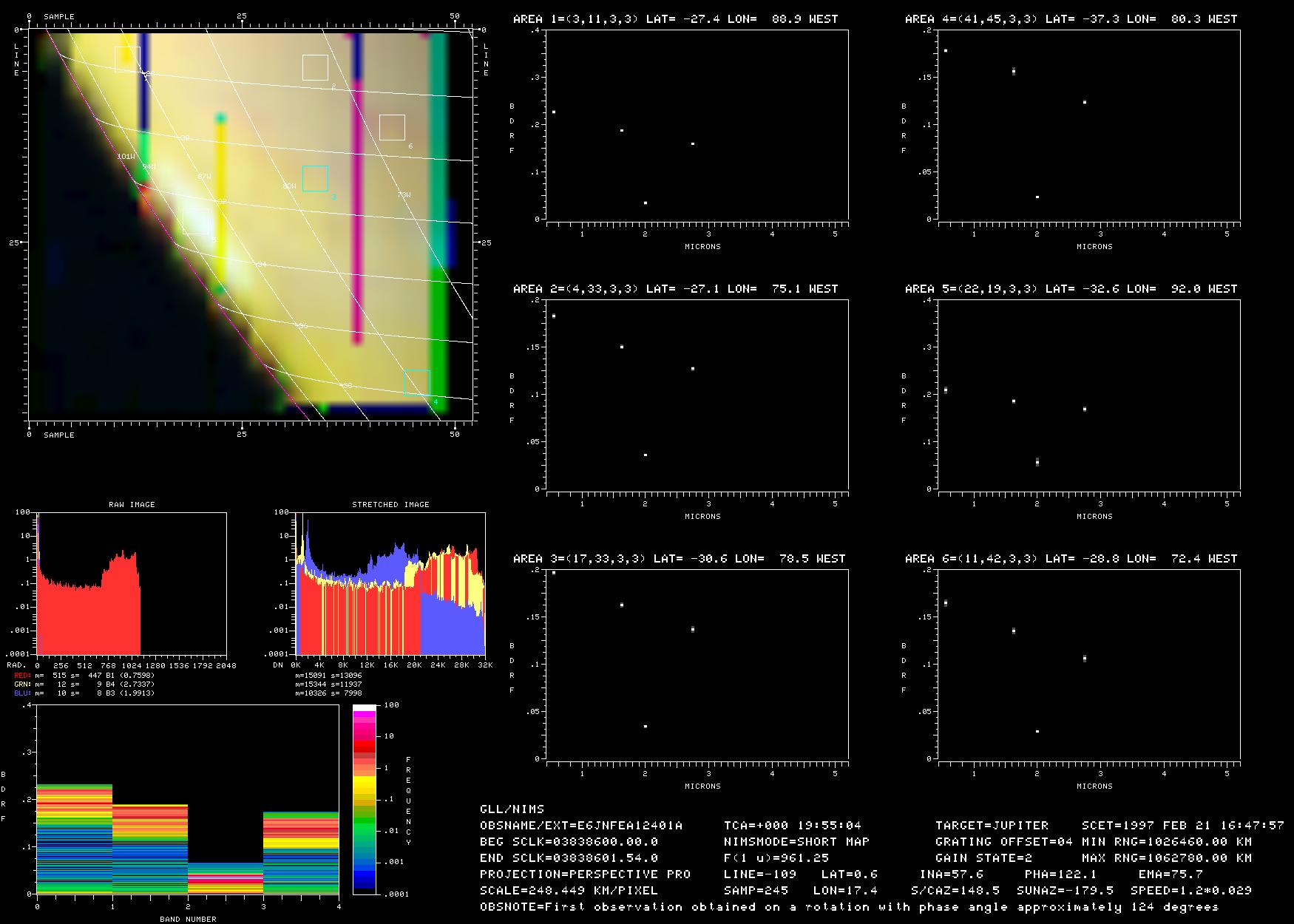Click the OBSNOTE line at the bottom

tap(849, 906)
